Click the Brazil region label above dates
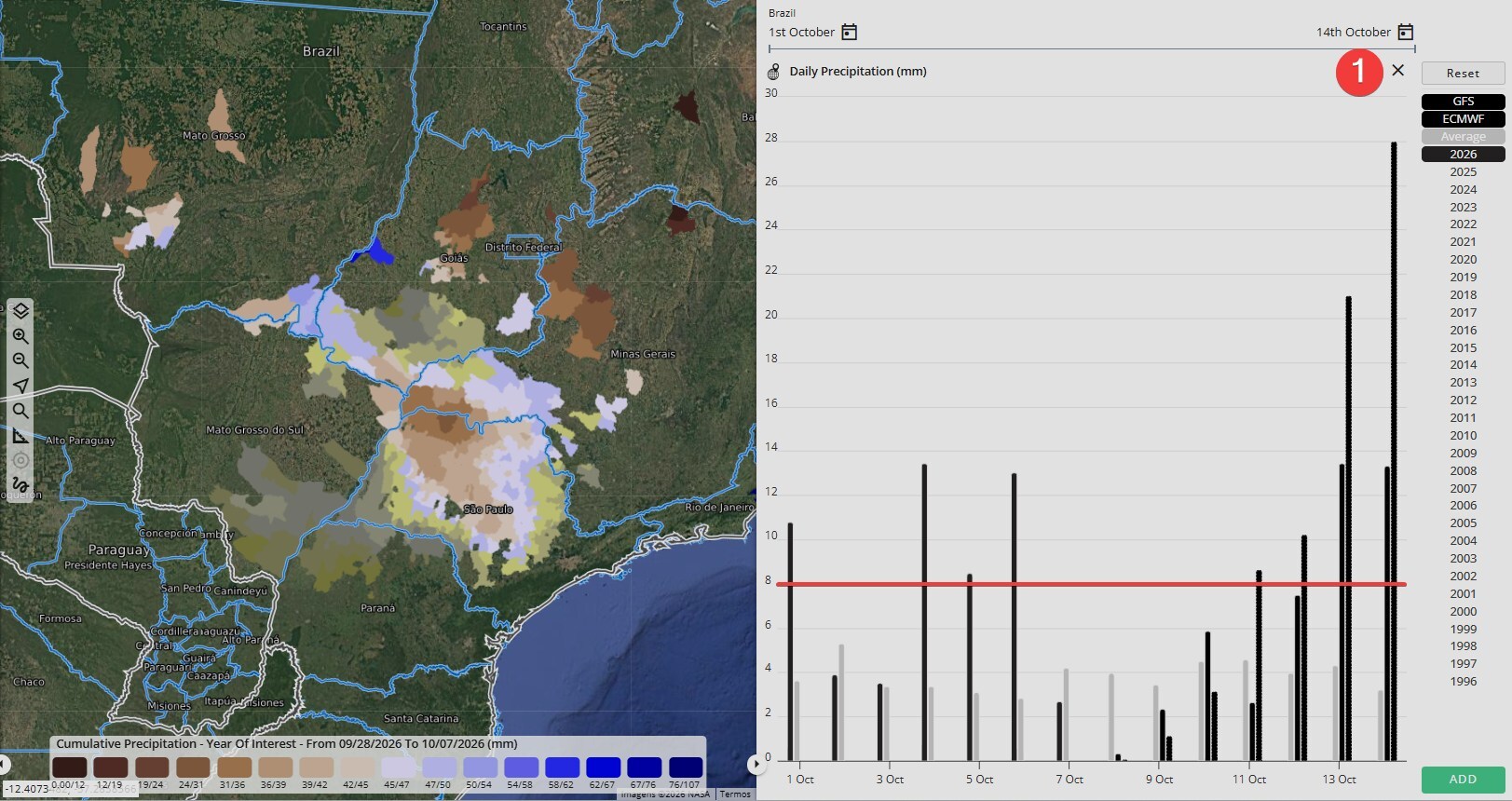 point(782,13)
